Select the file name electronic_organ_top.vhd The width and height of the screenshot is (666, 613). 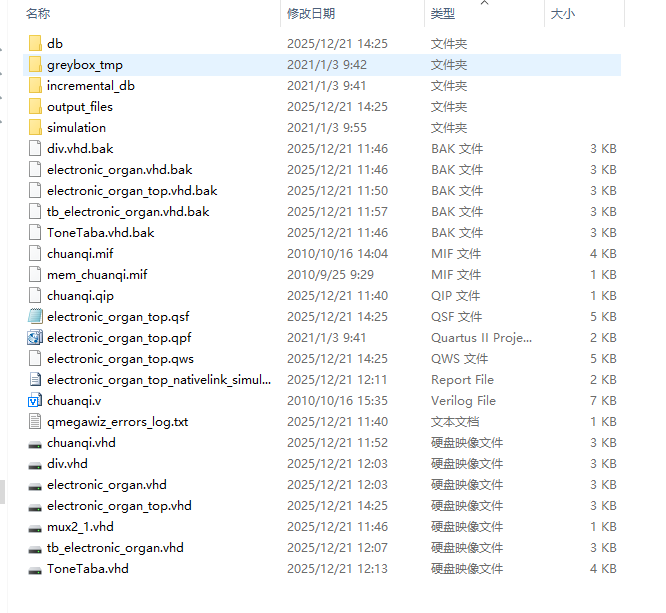click(119, 506)
